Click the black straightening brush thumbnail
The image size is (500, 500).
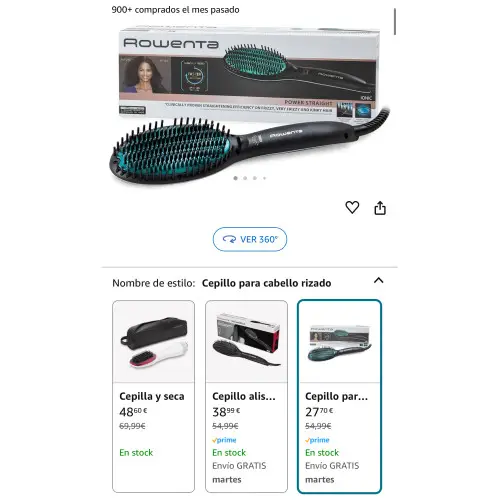(x=246, y=340)
